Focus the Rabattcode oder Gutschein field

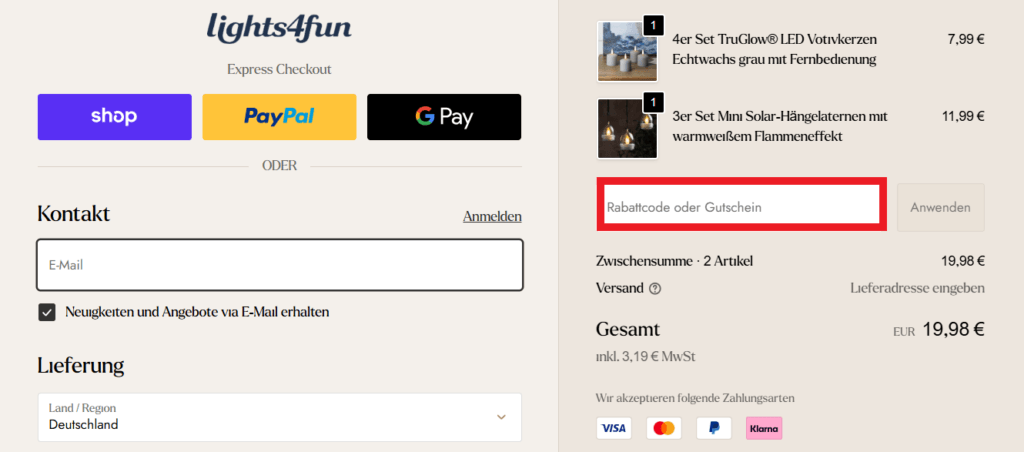coord(739,207)
